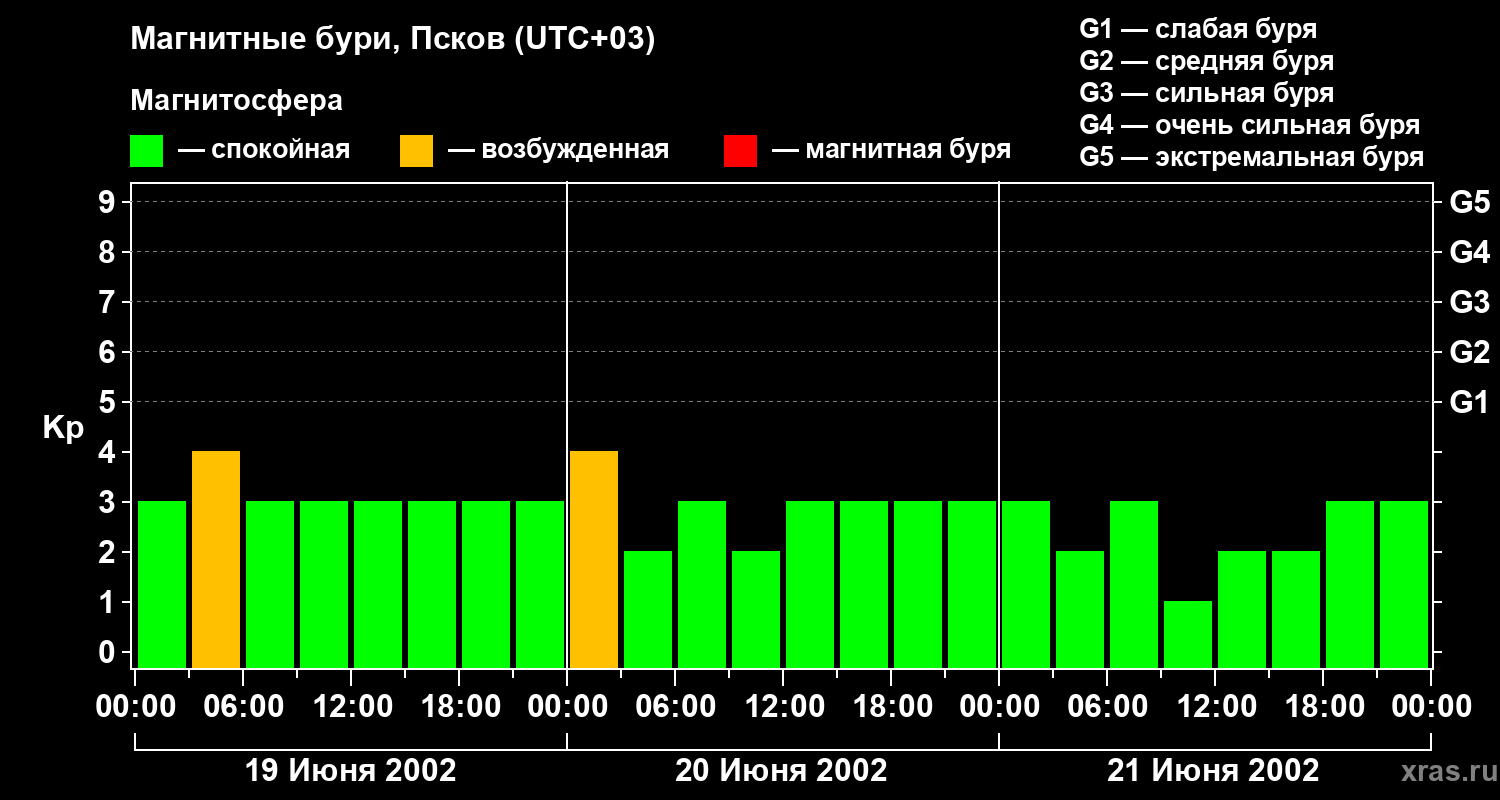Click the orange 'возбужденная' legend swatch
The image size is (1500, 800).
tap(416, 150)
